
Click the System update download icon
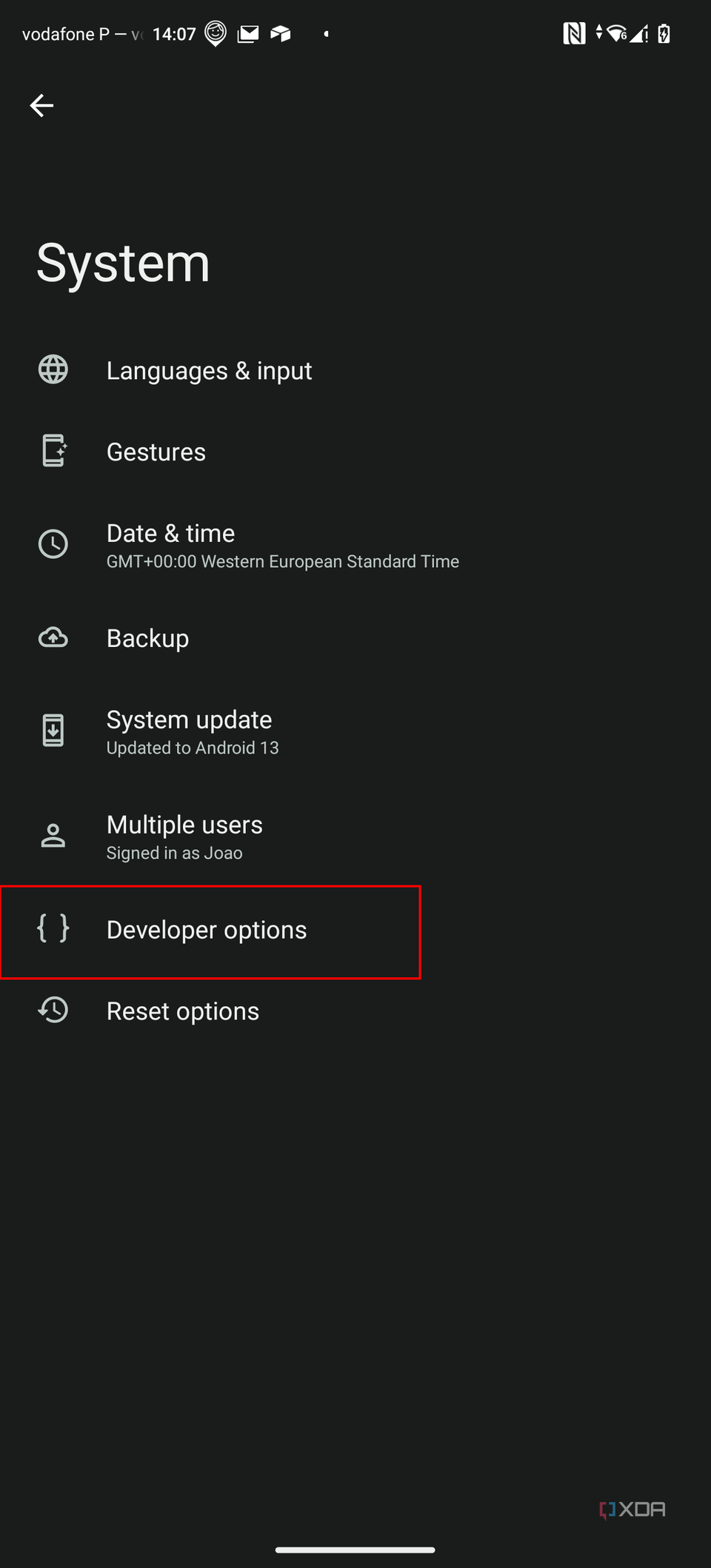point(53,731)
